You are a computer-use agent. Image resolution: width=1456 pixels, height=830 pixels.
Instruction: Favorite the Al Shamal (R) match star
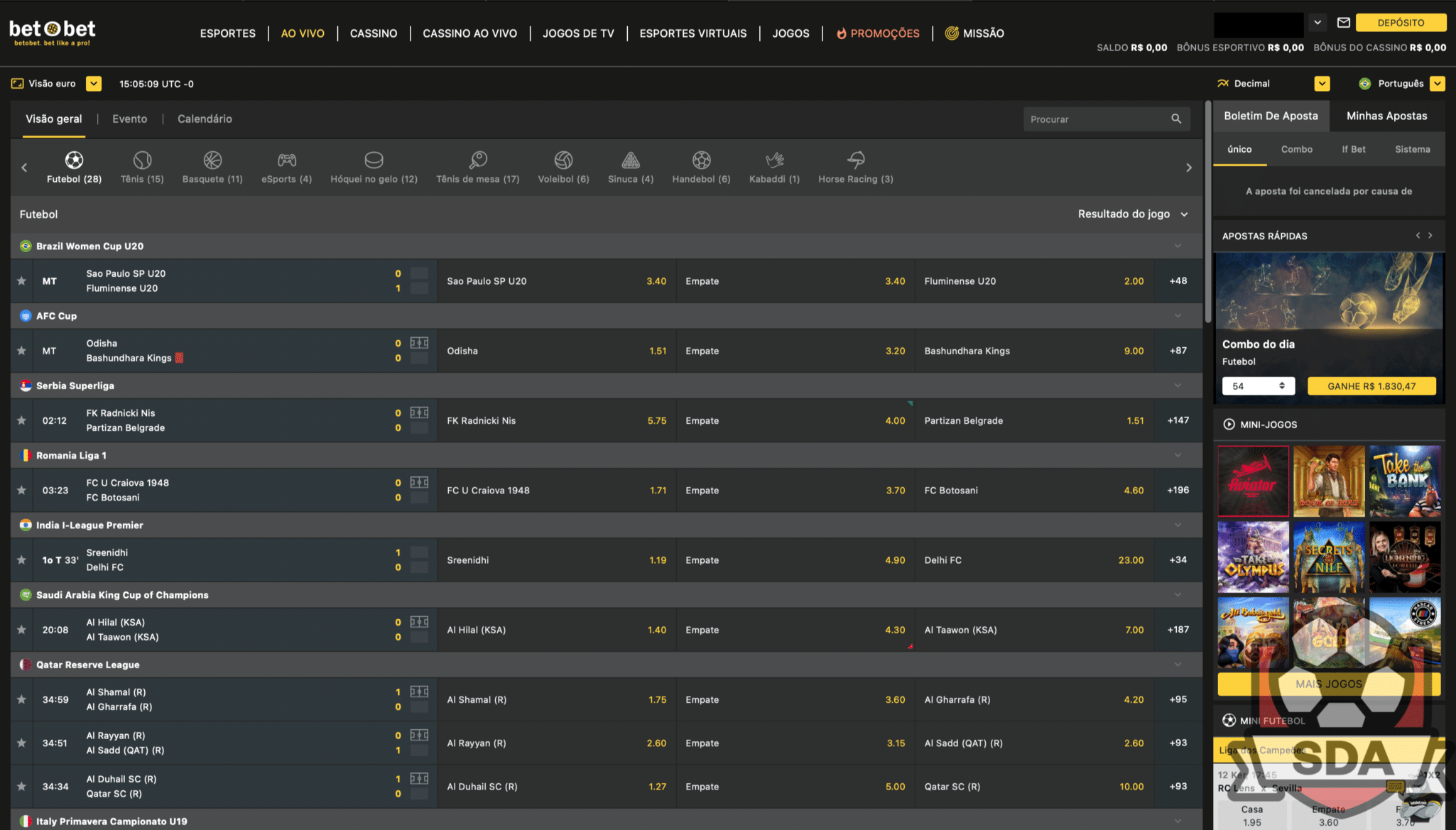click(22, 699)
